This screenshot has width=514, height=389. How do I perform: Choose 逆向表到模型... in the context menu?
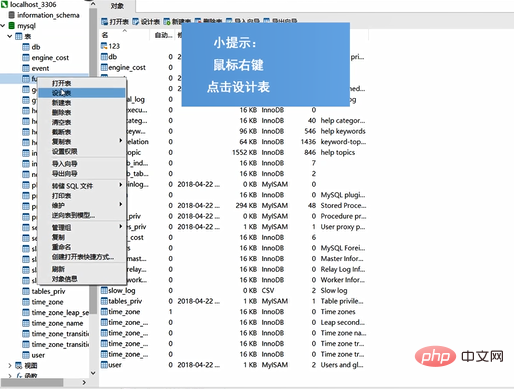[82, 215]
